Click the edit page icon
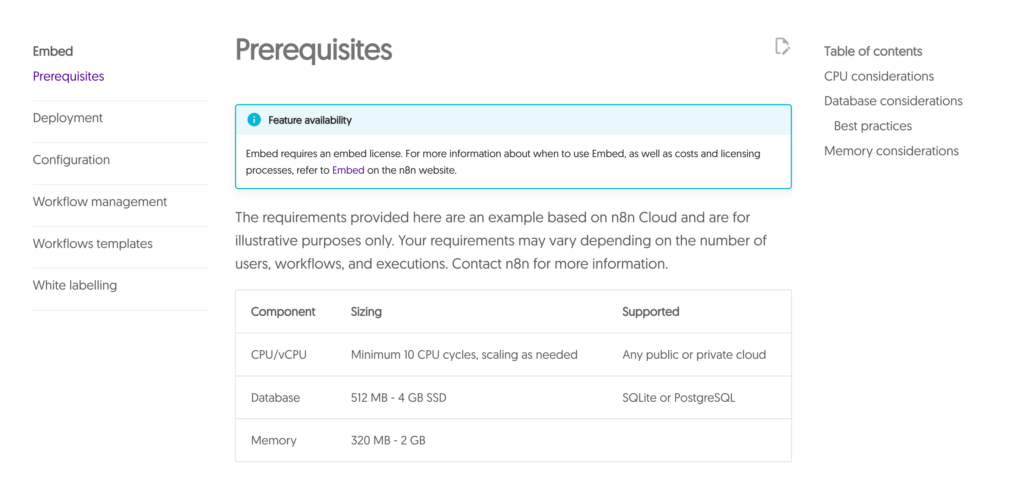Screen dimensions: 1024x493 point(782,46)
